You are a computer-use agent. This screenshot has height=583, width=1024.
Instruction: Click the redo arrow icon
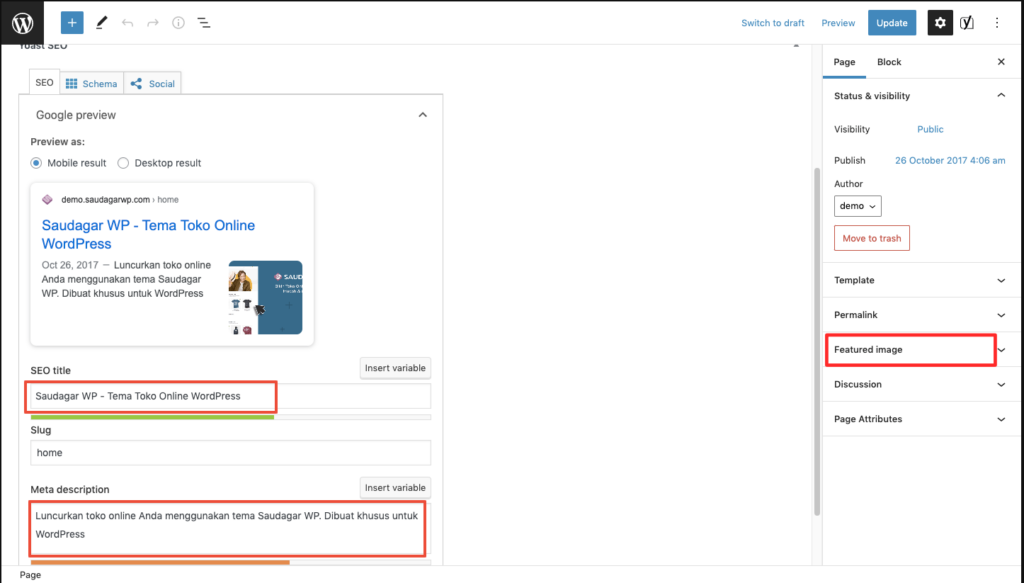[x=153, y=23]
